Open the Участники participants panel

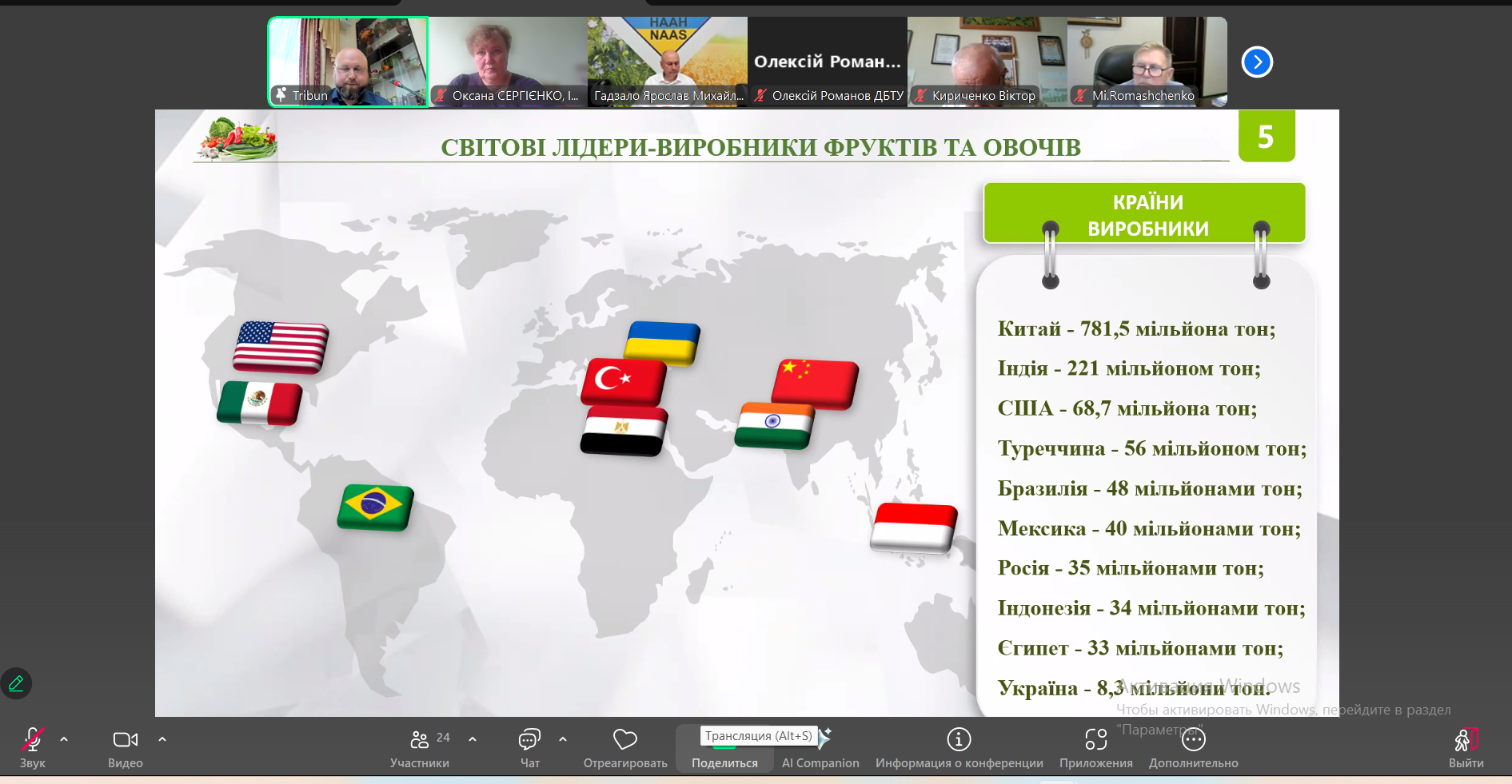(x=419, y=748)
